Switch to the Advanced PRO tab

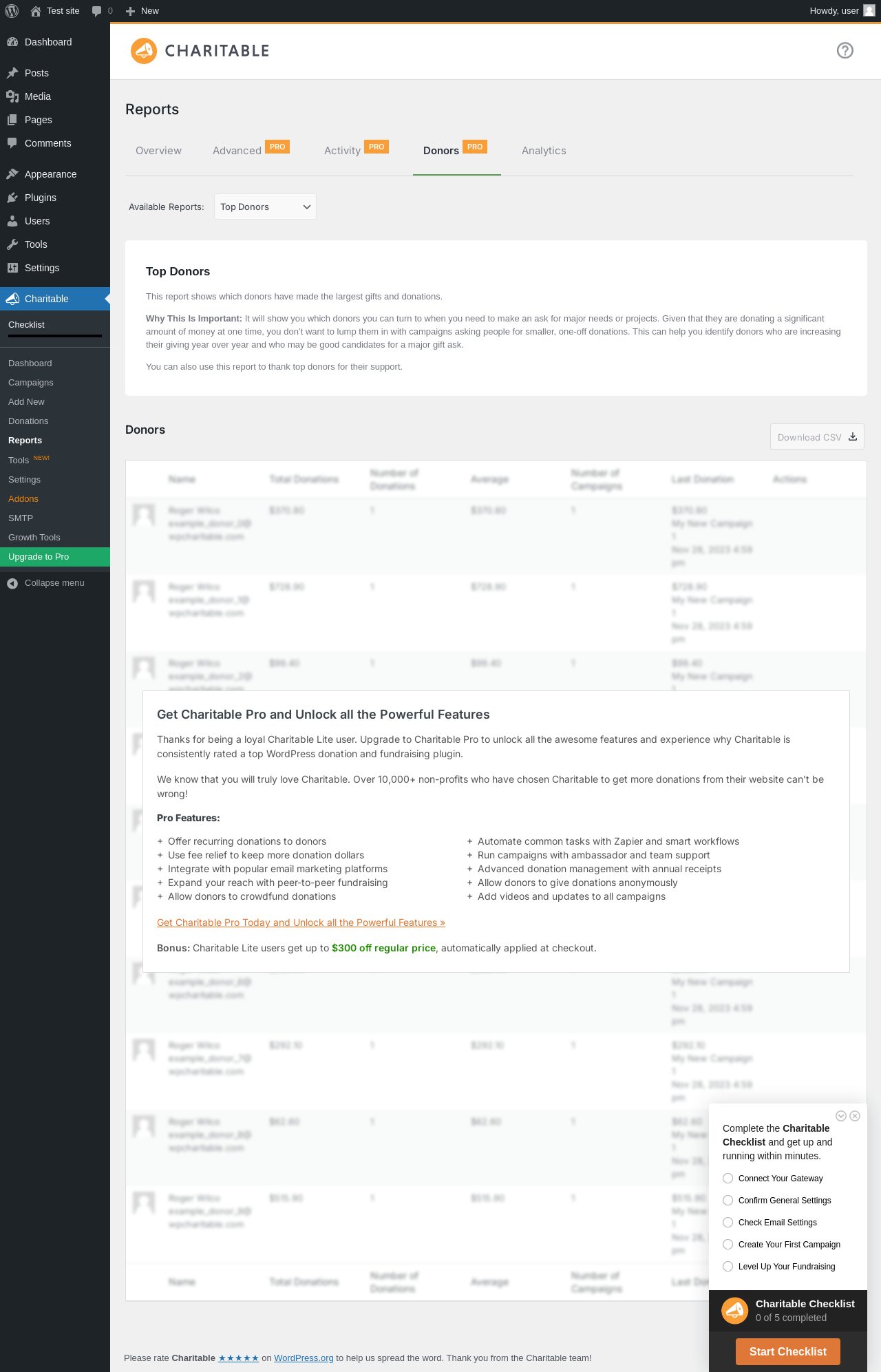(251, 151)
